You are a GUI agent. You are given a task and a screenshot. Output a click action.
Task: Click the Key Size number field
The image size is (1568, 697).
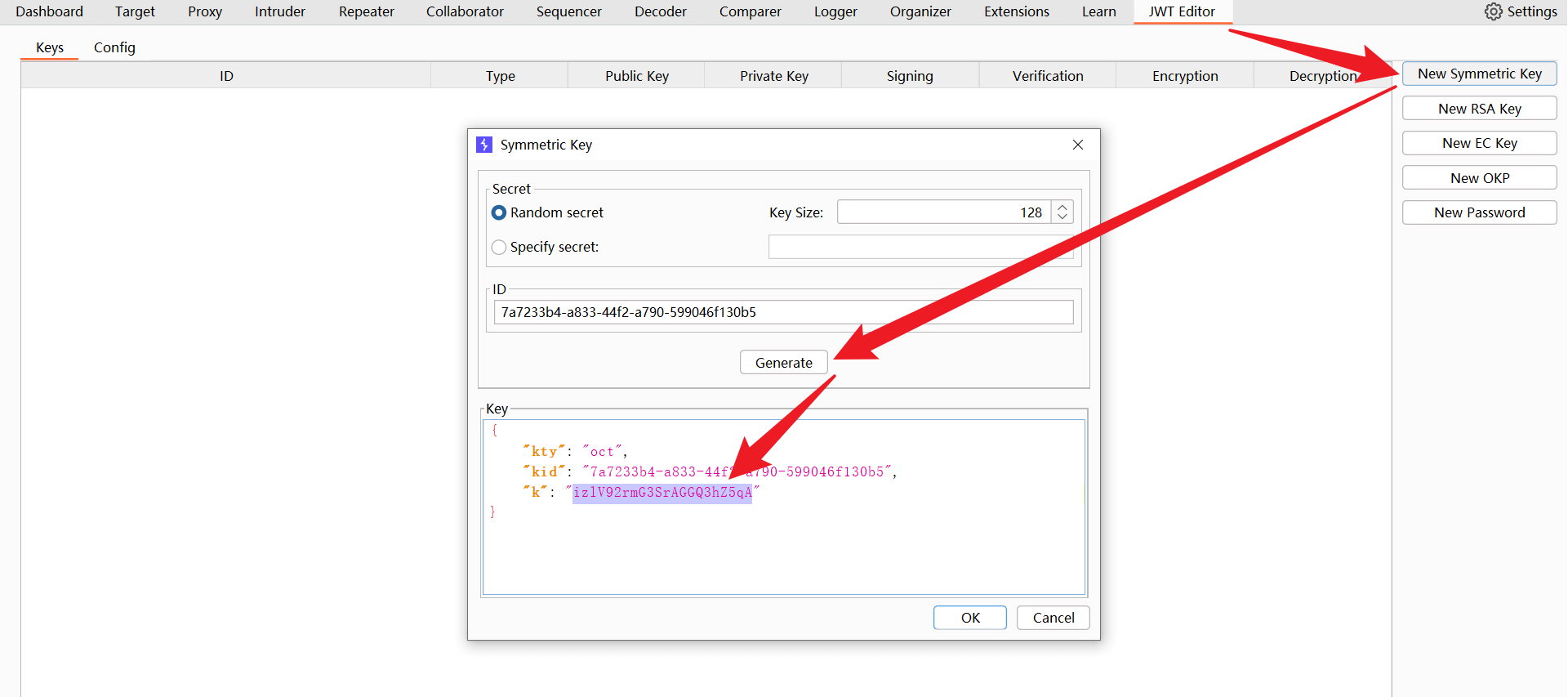click(x=943, y=212)
